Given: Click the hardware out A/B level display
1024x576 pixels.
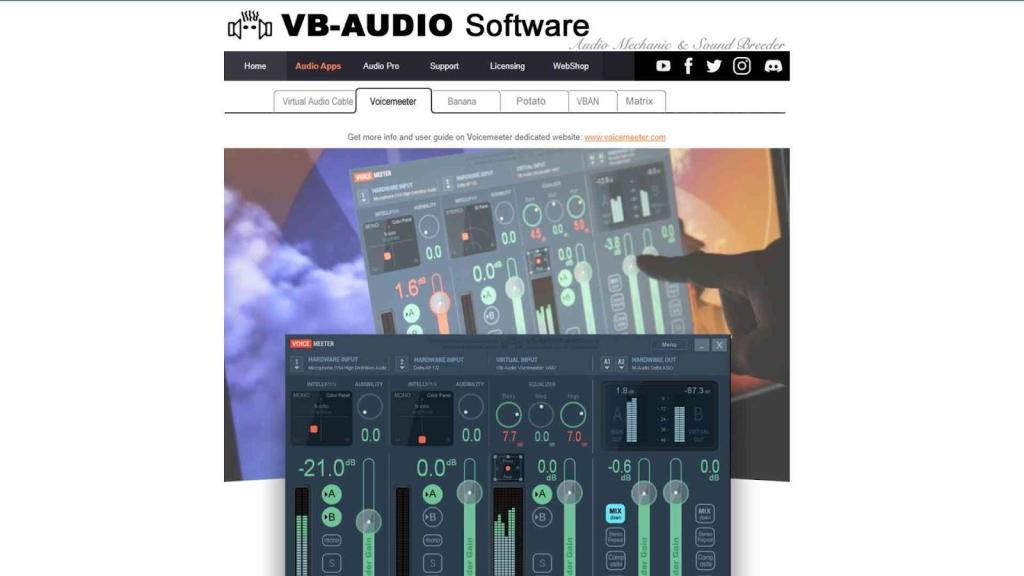Looking at the screenshot, I should pos(658,415).
